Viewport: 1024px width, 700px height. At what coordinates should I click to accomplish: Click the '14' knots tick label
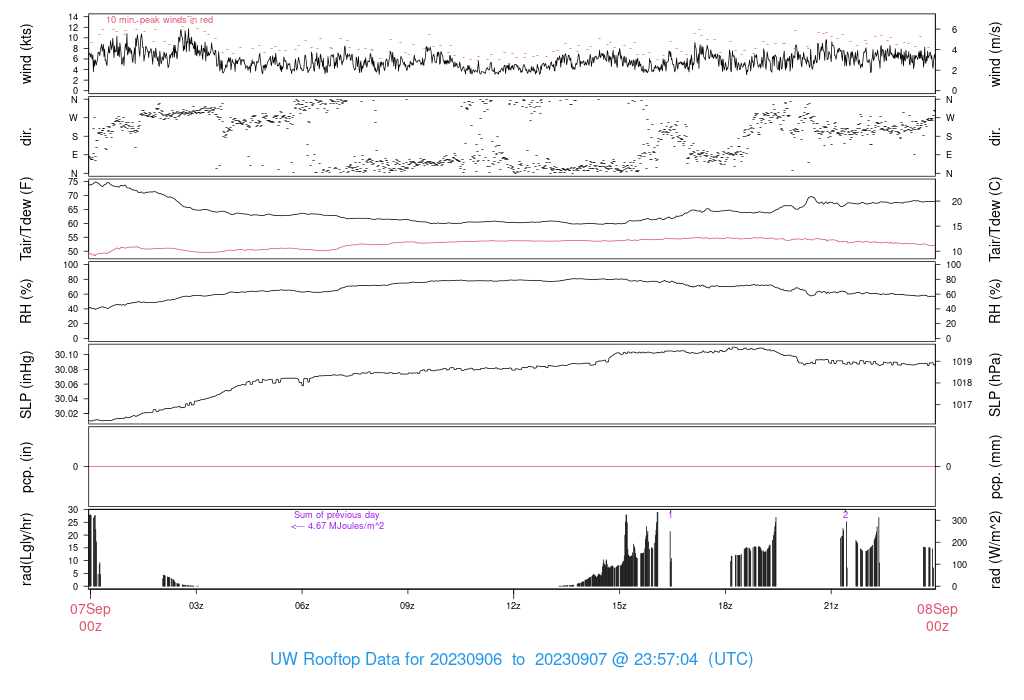[x=73, y=17]
